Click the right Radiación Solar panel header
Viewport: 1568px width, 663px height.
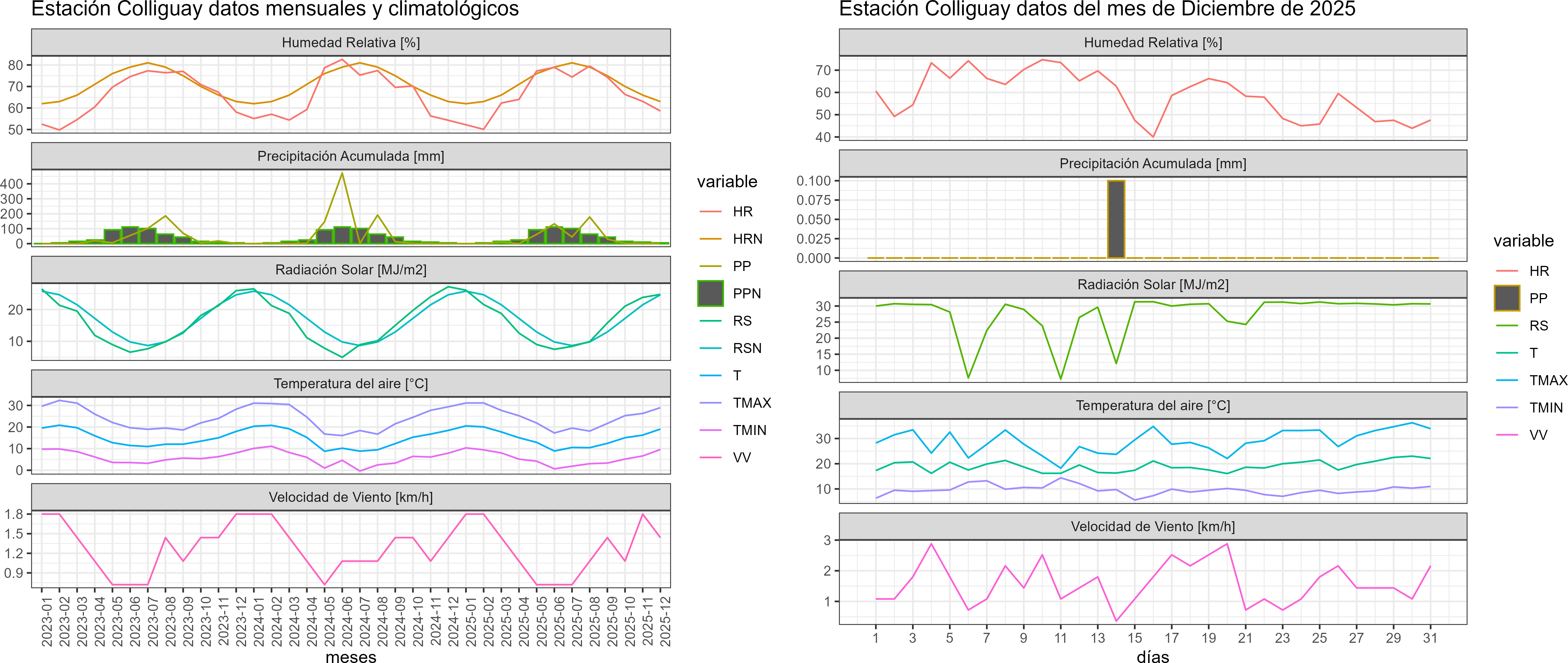pyautogui.click(x=1152, y=285)
